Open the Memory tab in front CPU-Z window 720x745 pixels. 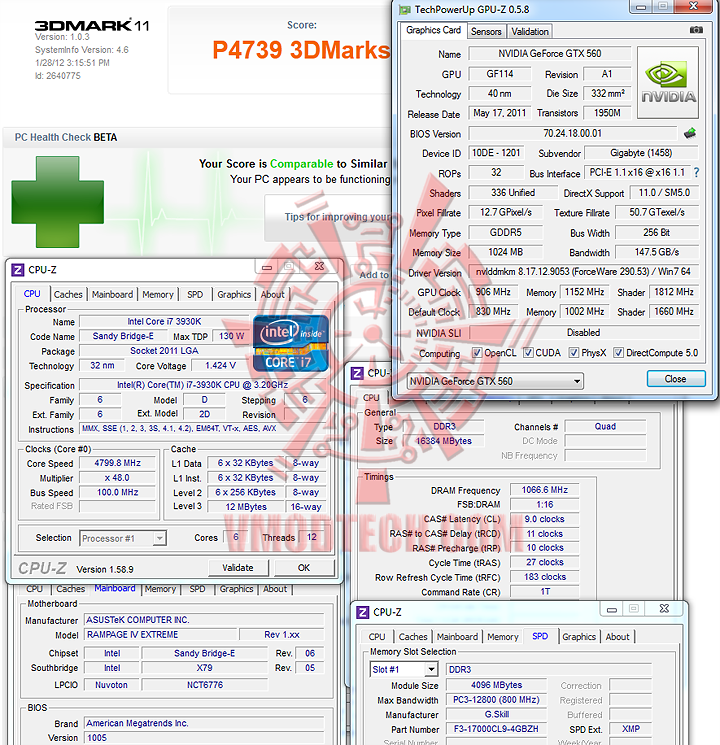pos(158,295)
